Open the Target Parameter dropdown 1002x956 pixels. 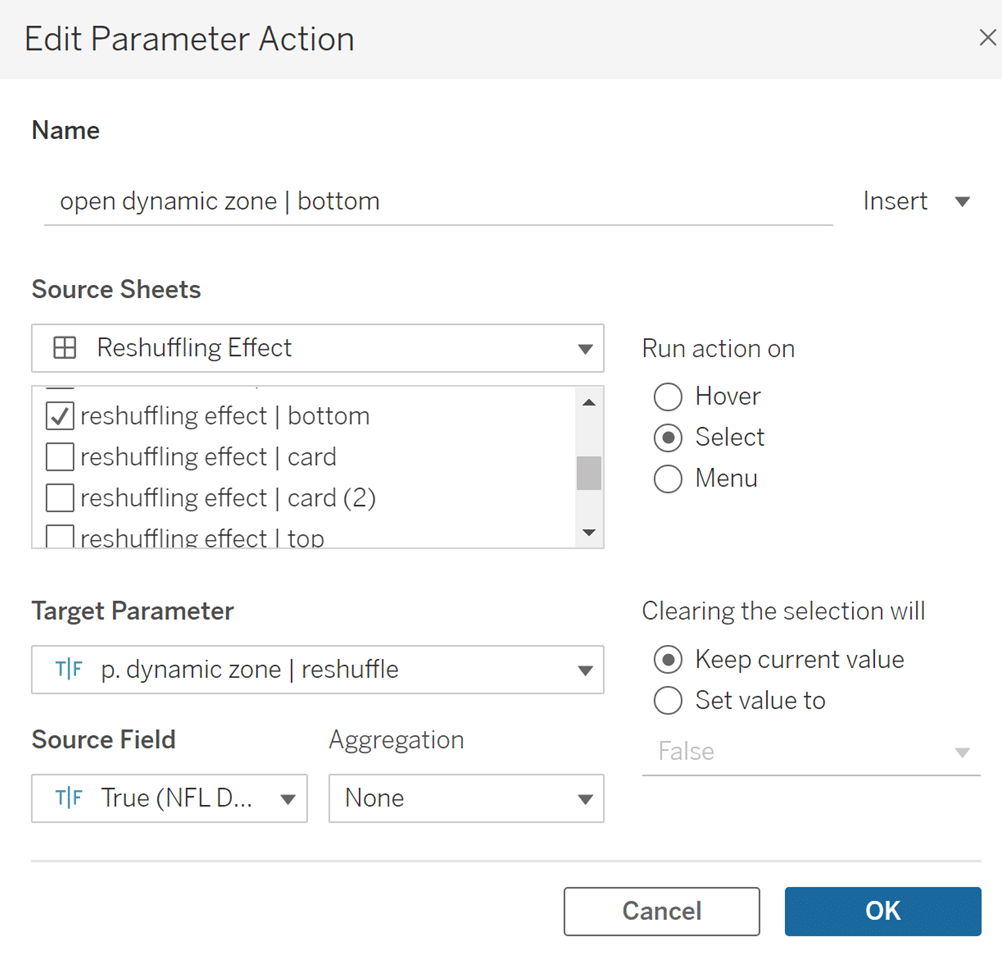pos(317,670)
